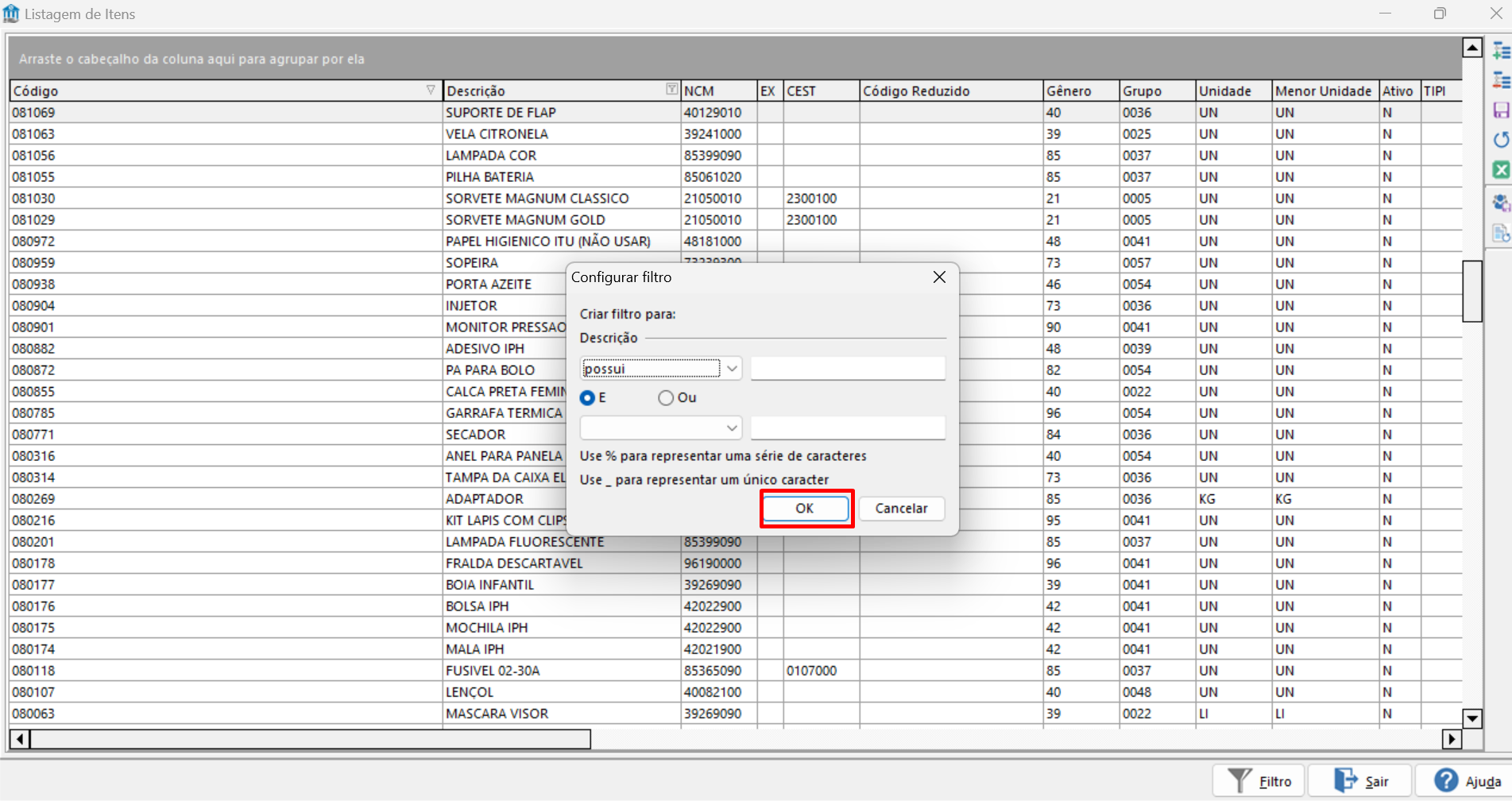Click the purple save layout icon
1512x801 pixels.
(x=1501, y=110)
